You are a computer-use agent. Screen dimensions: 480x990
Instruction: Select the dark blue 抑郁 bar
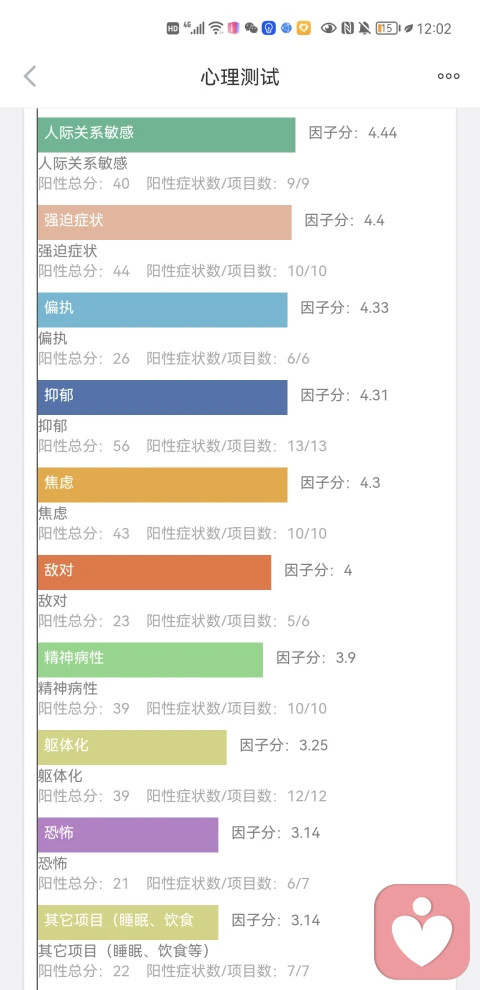coord(162,397)
